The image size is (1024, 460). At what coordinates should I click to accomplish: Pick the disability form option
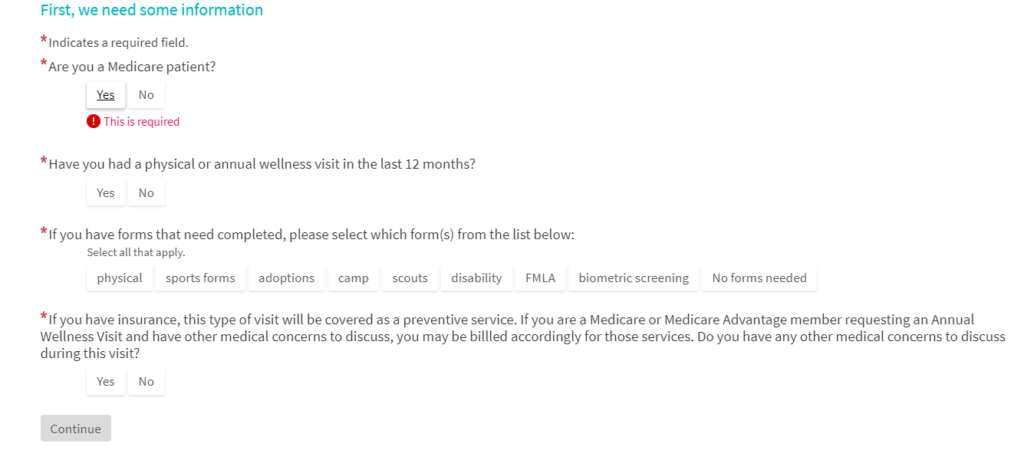(x=476, y=278)
